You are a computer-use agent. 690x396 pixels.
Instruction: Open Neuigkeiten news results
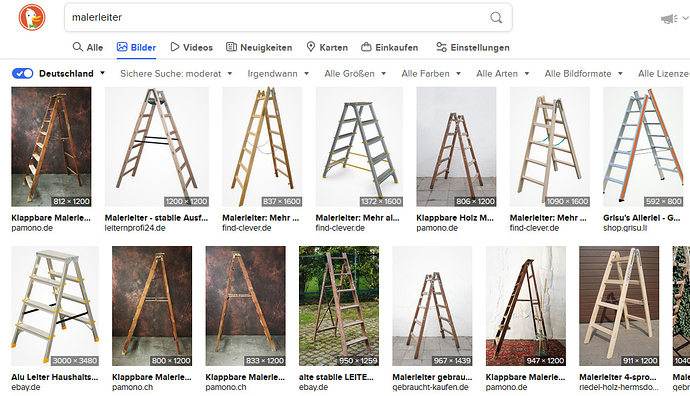point(259,48)
